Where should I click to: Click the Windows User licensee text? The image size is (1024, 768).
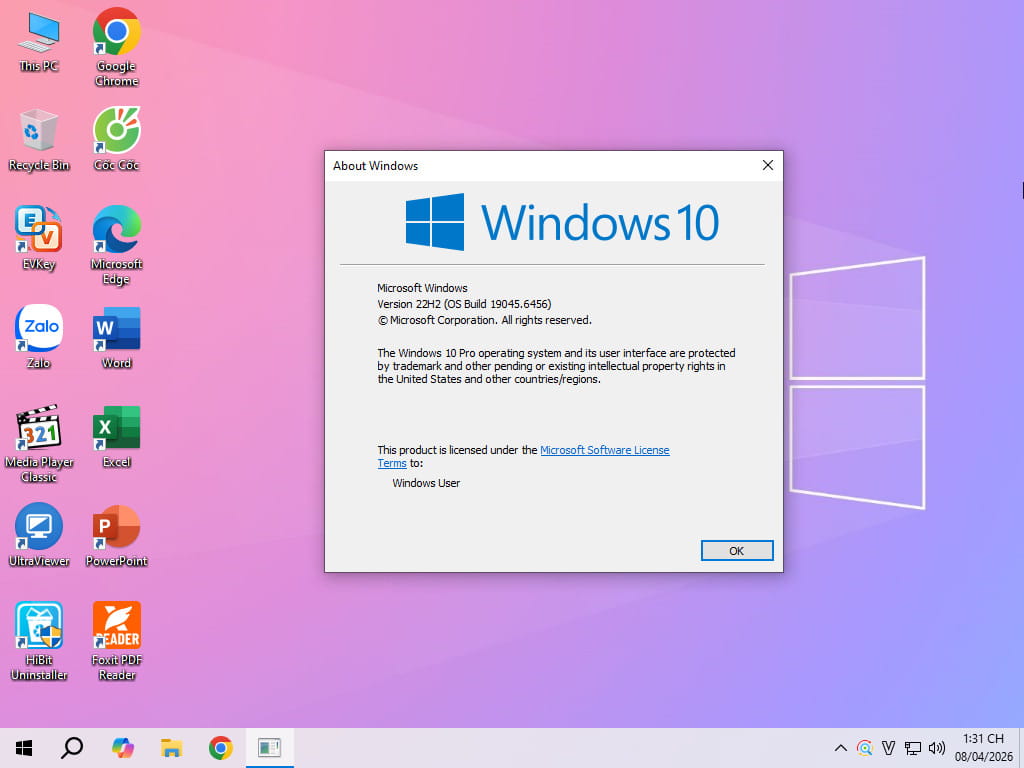click(x=426, y=483)
